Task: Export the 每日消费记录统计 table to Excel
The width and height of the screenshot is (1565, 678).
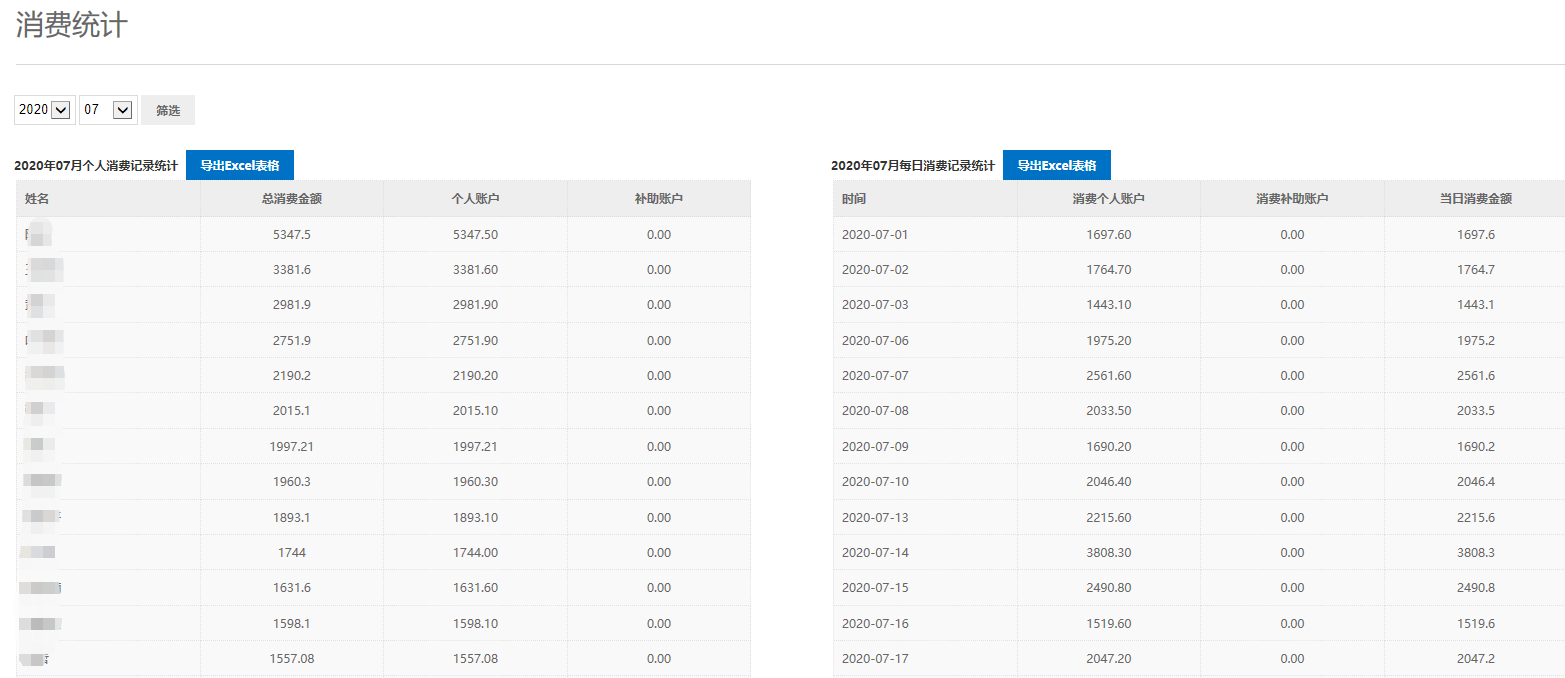Action: (1057, 166)
